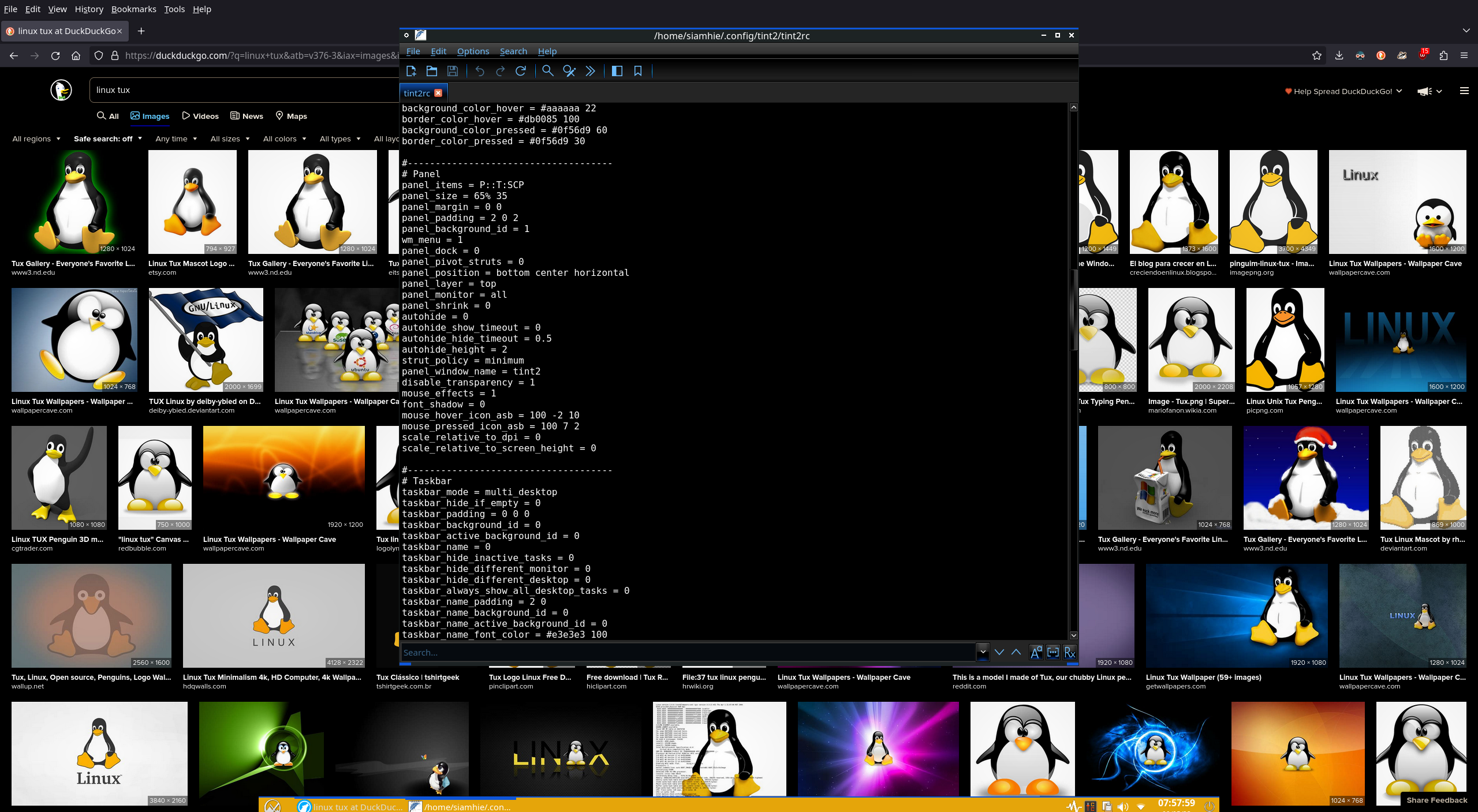The height and width of the screenshot is (812, 1478).
Task: Open Find with the magnifier toolbar icon
Action: point(548,71)
